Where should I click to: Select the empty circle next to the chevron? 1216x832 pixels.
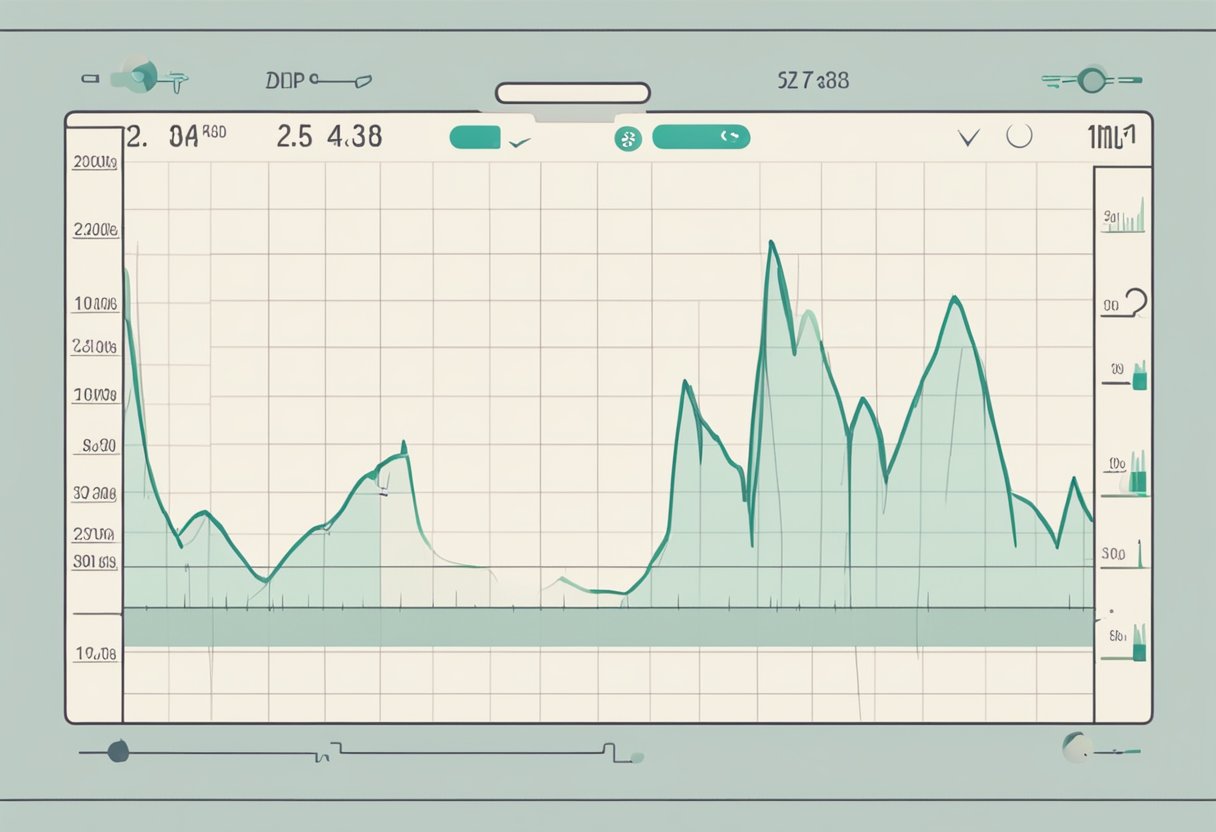pyautogui.click(x=1019, y=136)
